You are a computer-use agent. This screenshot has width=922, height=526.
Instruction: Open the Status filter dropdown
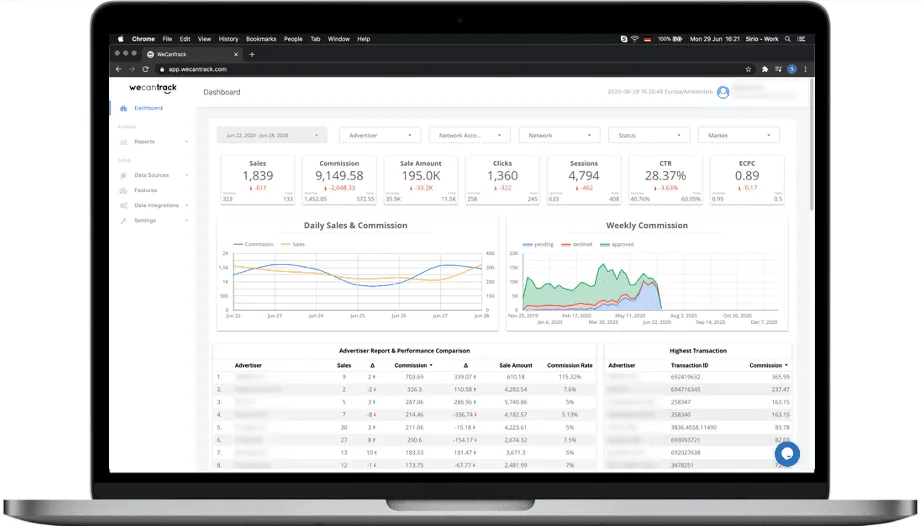click(649, 135)
